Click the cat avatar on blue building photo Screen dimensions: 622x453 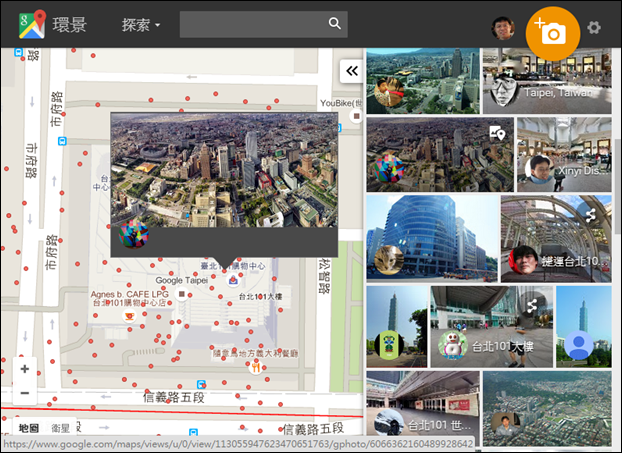(389, 260)
